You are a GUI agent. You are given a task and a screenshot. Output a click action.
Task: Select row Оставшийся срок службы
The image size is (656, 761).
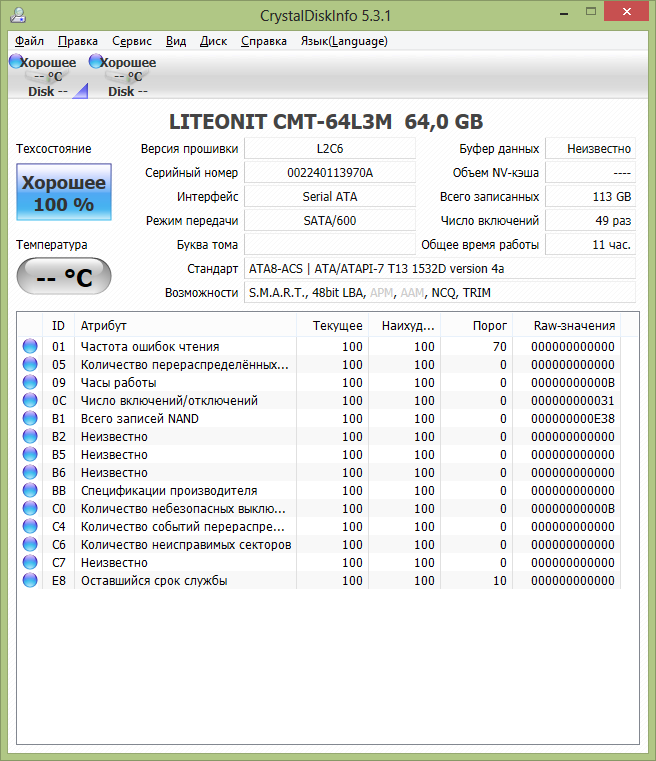[x=319, y=580]
